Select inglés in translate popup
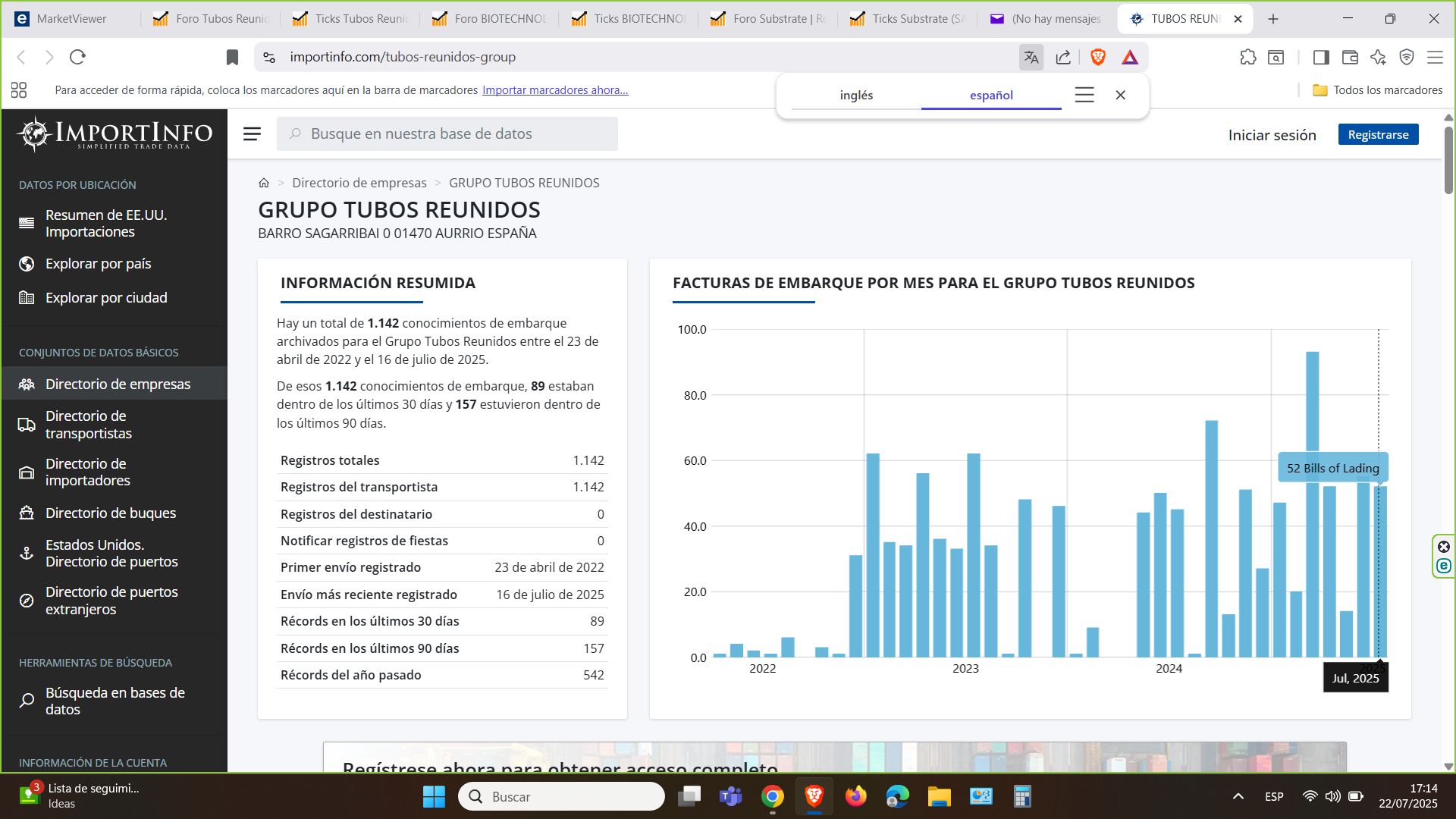The width and height of the screenshot is (1456, 819). (x=856, y=95)
